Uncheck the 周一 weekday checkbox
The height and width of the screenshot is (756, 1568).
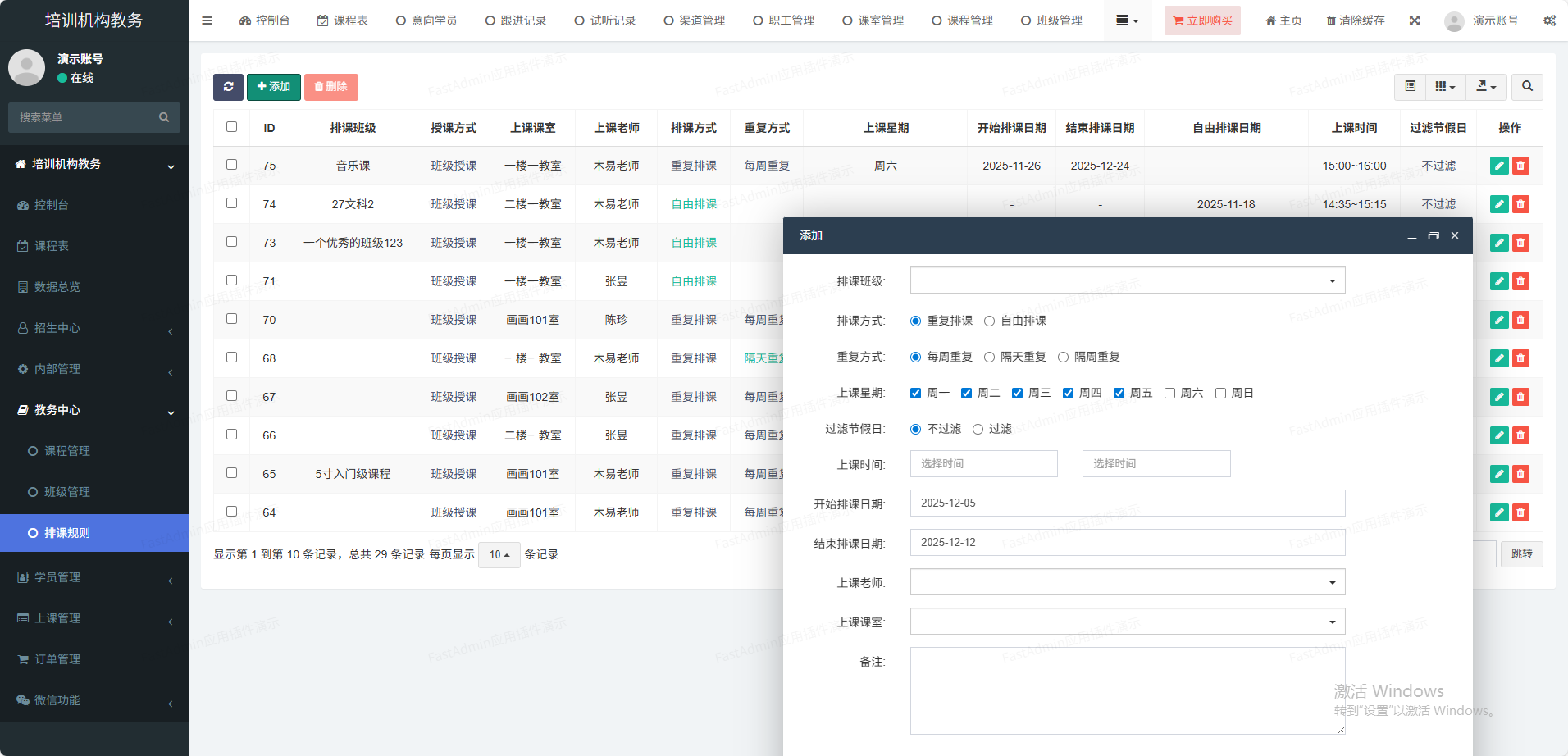coord(916,394)
